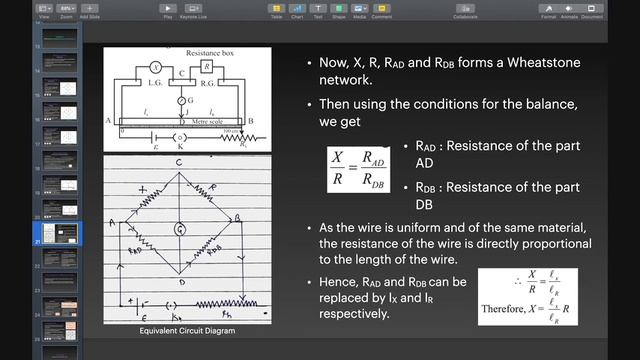Open the View options menu
Viewport: 640px width, 360px height.
(44, 9)
